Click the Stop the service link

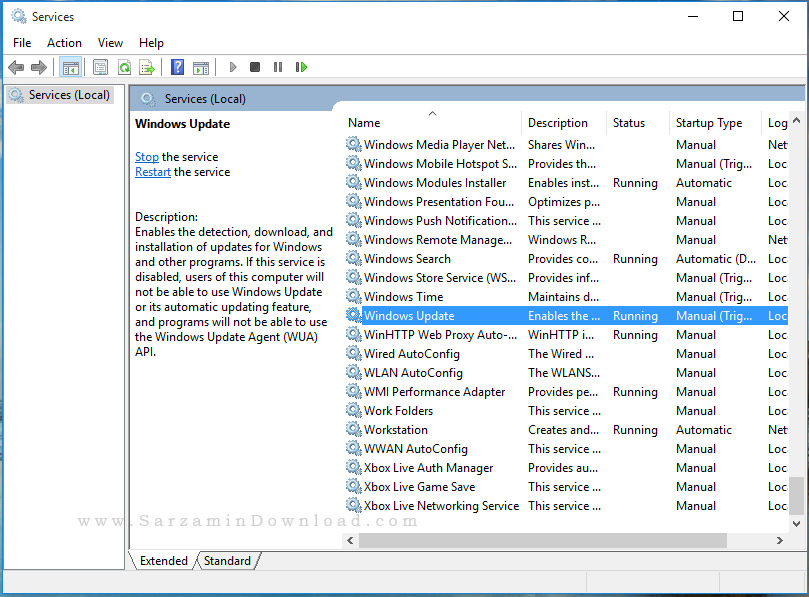[147, 157]
